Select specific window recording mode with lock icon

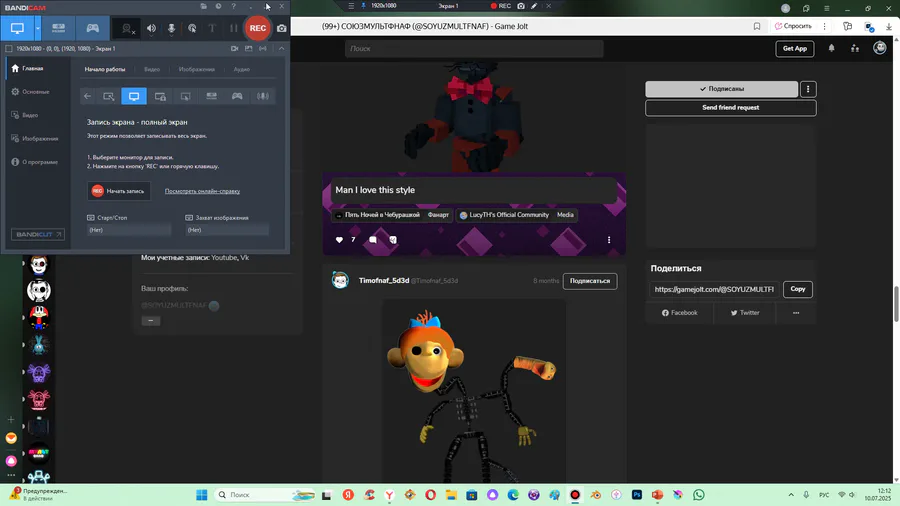click(x=160, y=96)
